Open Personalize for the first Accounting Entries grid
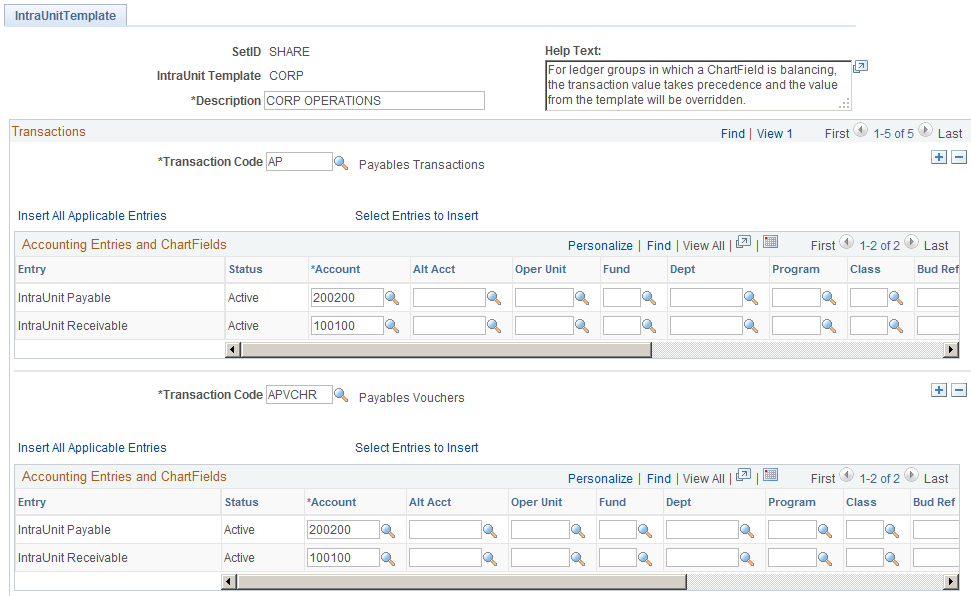Screen dimensions: 971x596 (x=600, y=245)
